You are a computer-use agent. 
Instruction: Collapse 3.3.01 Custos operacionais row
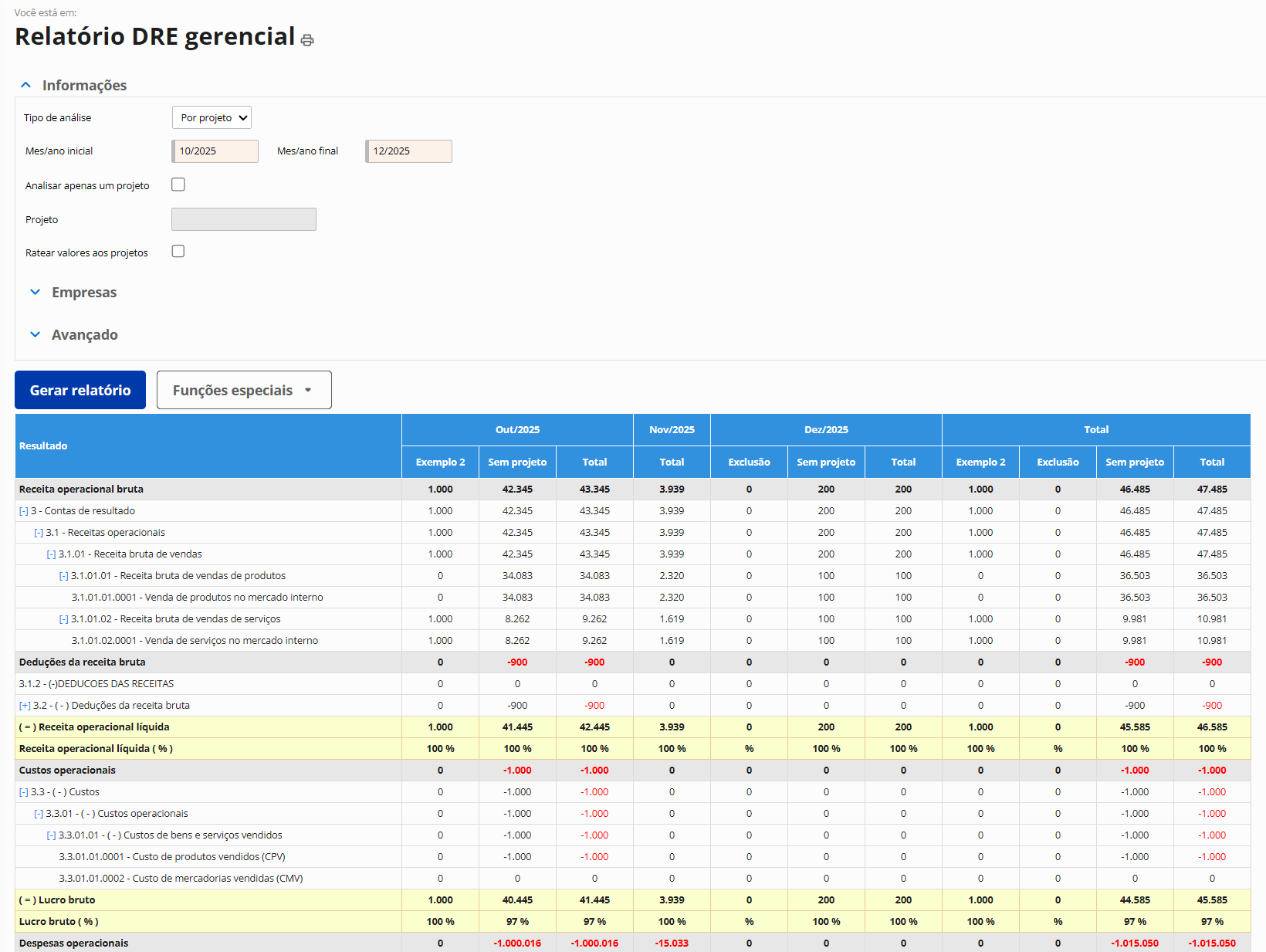point(39,814)
